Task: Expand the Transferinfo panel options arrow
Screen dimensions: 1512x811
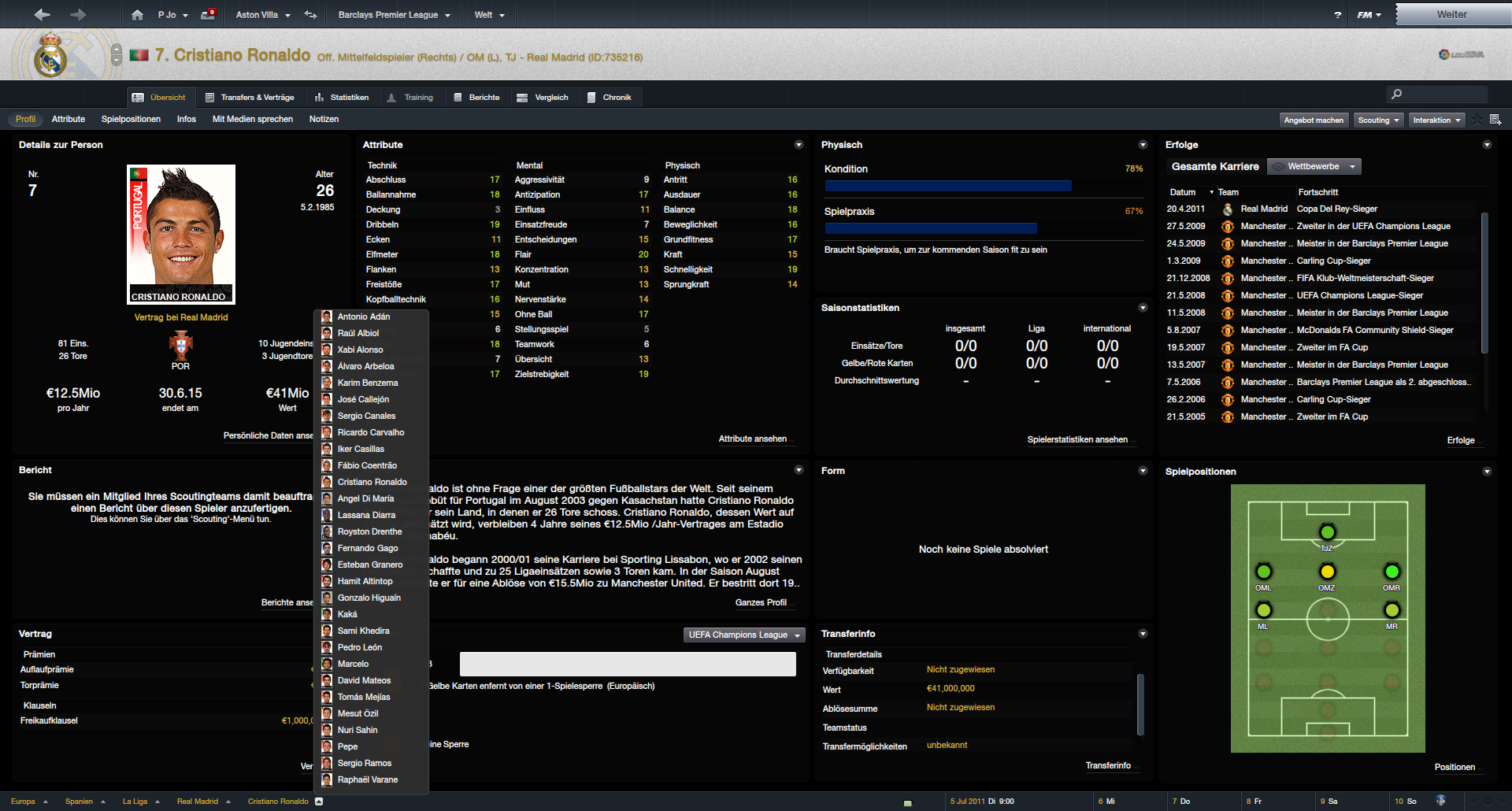Action: click(x=1143, y=634)
